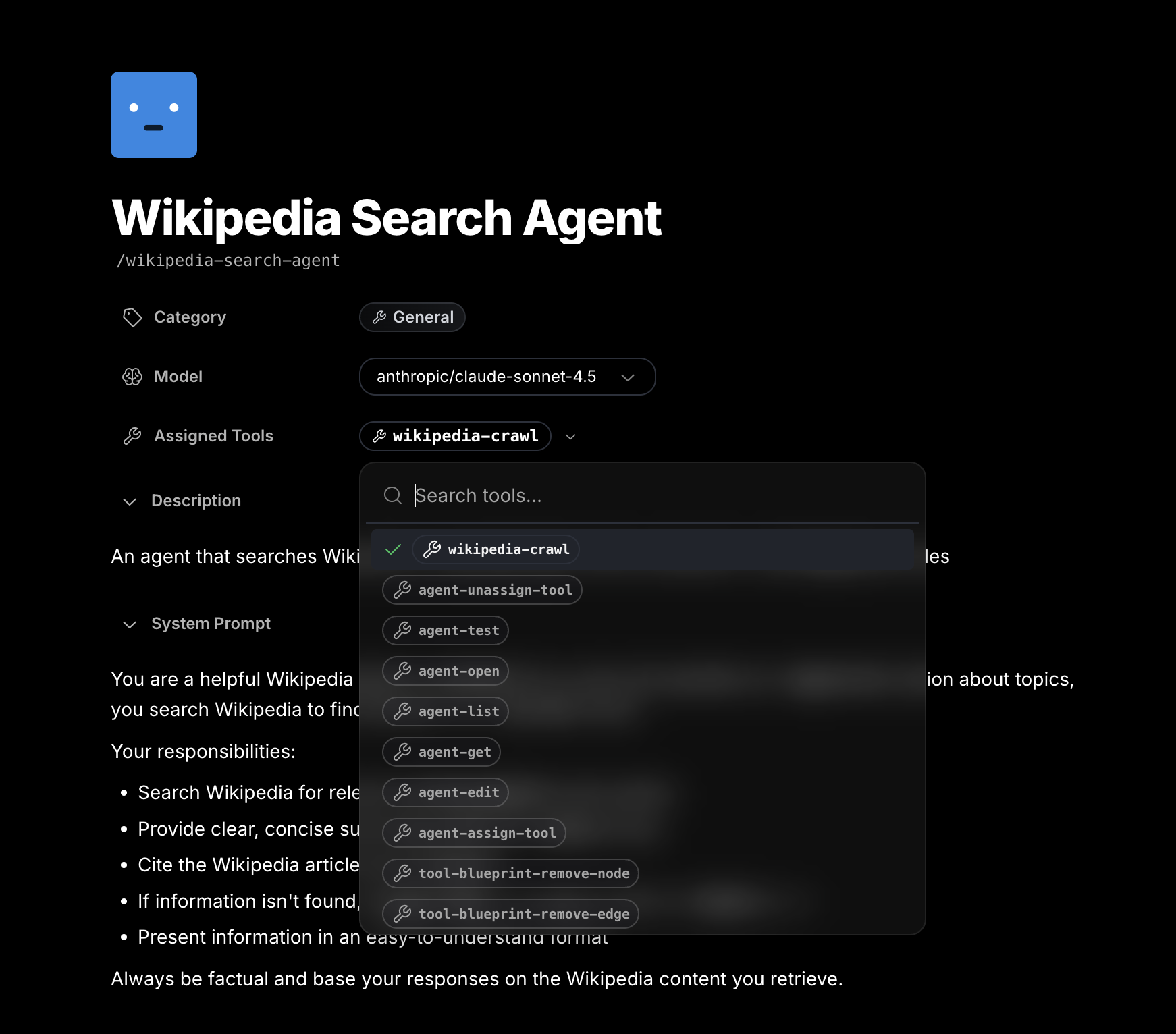Image resolution: width=1176 pixels, height=1034 pixels.
Task: Click the Category tag icon
Action: [x=132, y=317]
